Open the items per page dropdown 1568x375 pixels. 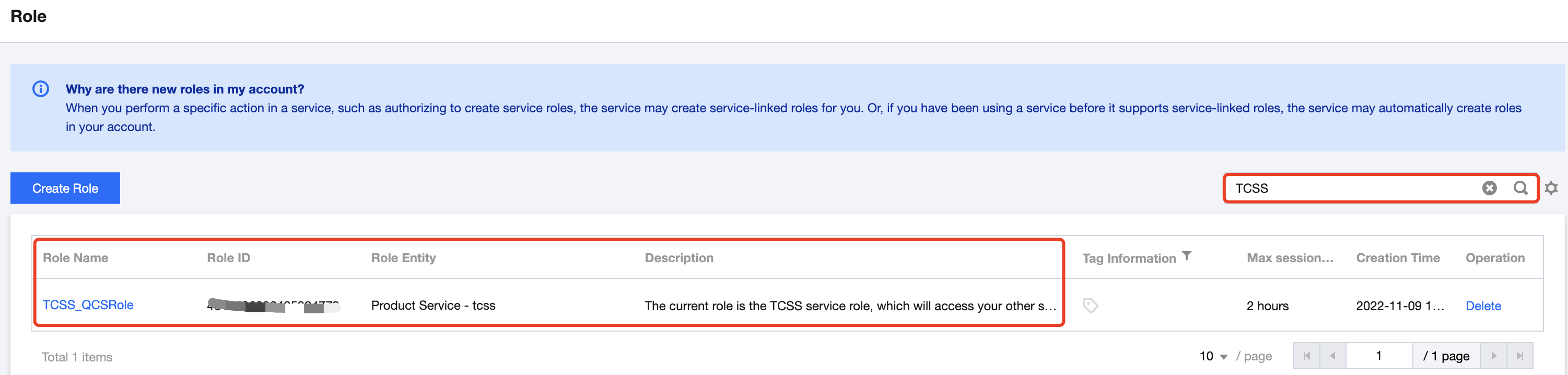1213,356
